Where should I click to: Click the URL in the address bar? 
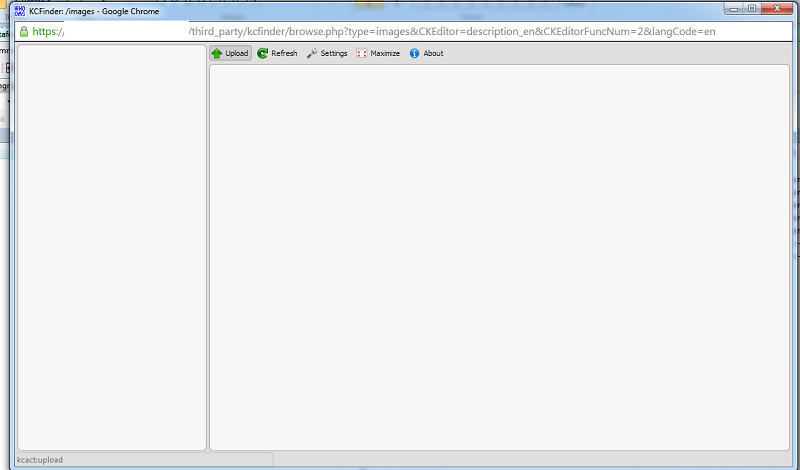373,32
